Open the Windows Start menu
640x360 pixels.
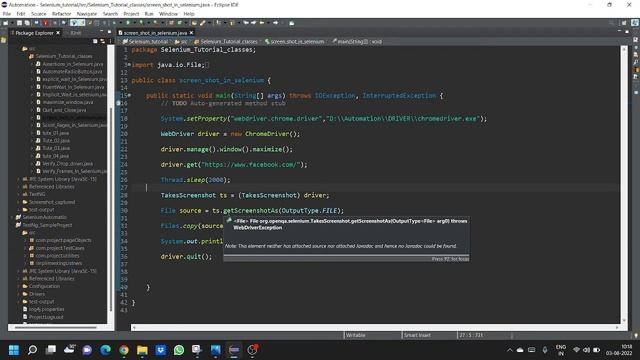coord(14,350)
